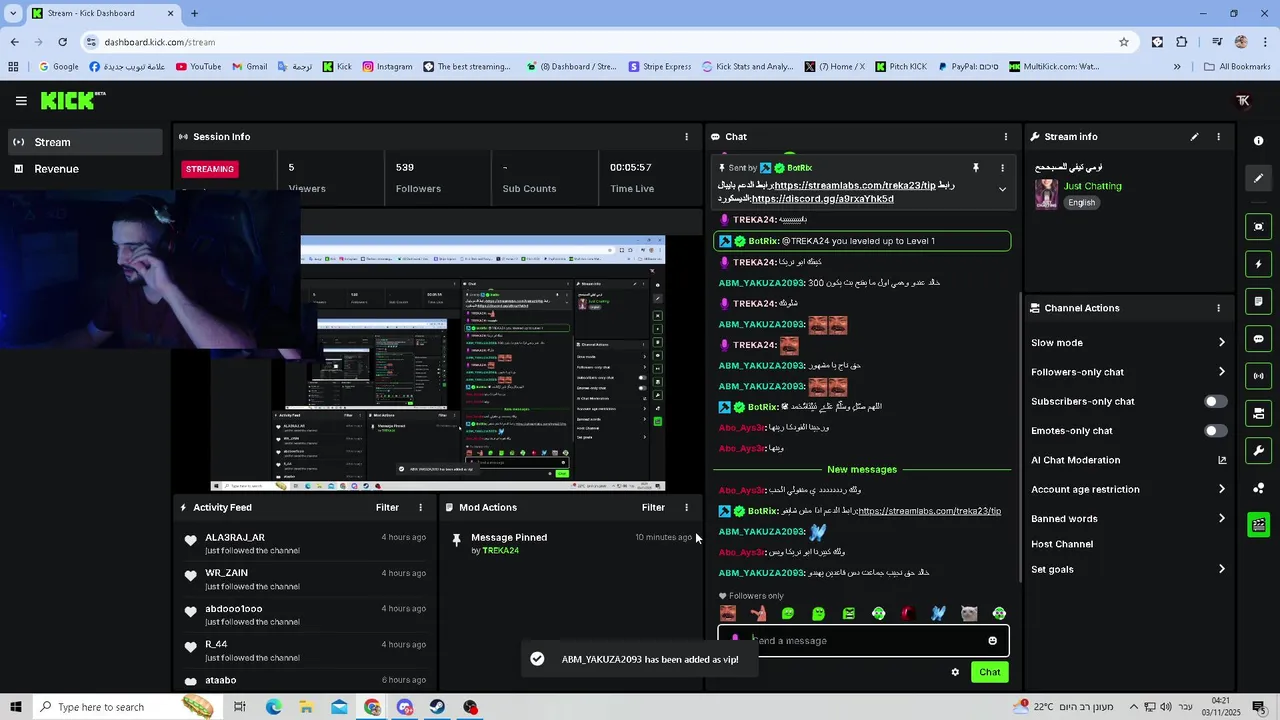The width and height of the screenshot is (1280, 720).
Task: Open emoji picker in message box
Action: point(992,641)
